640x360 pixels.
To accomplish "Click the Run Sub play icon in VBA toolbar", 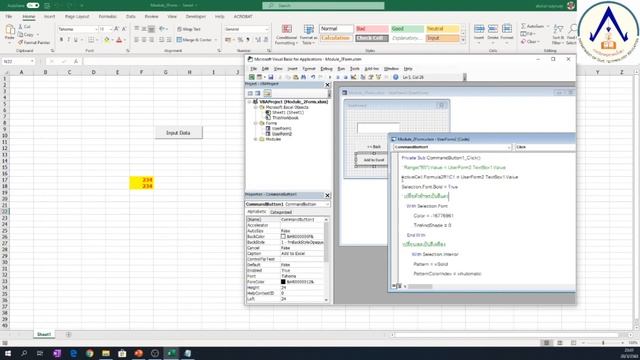I will [x=330, y=77].
